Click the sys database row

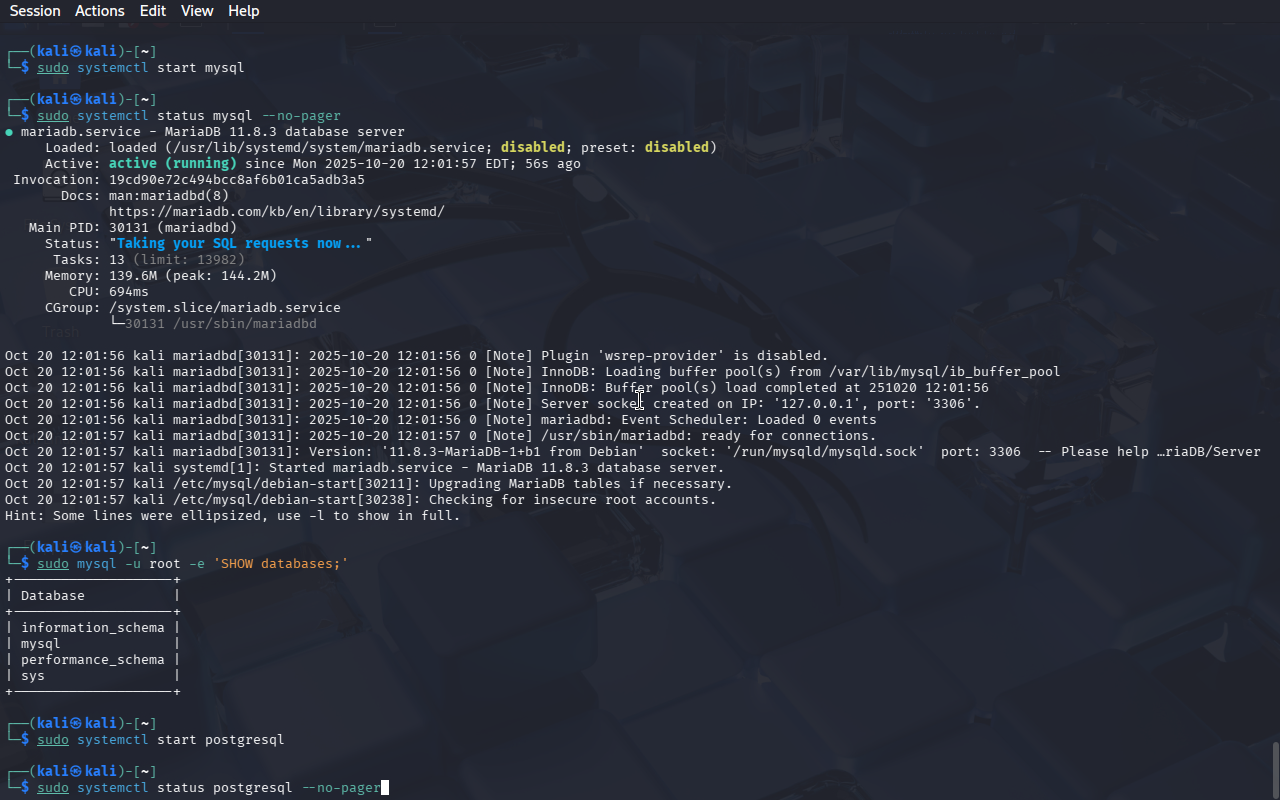pos(33,676)
